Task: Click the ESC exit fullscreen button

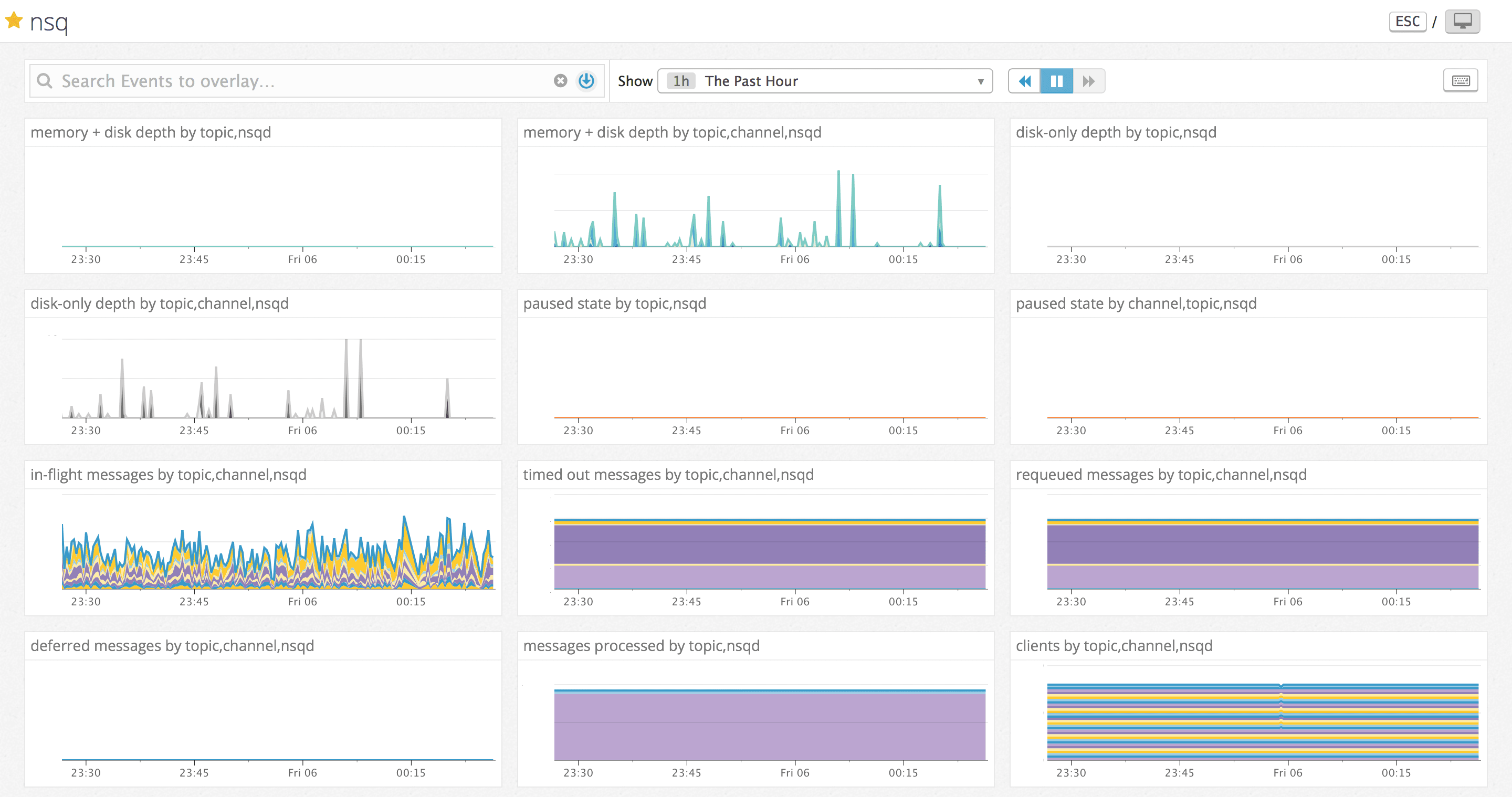Action: 1407,22
